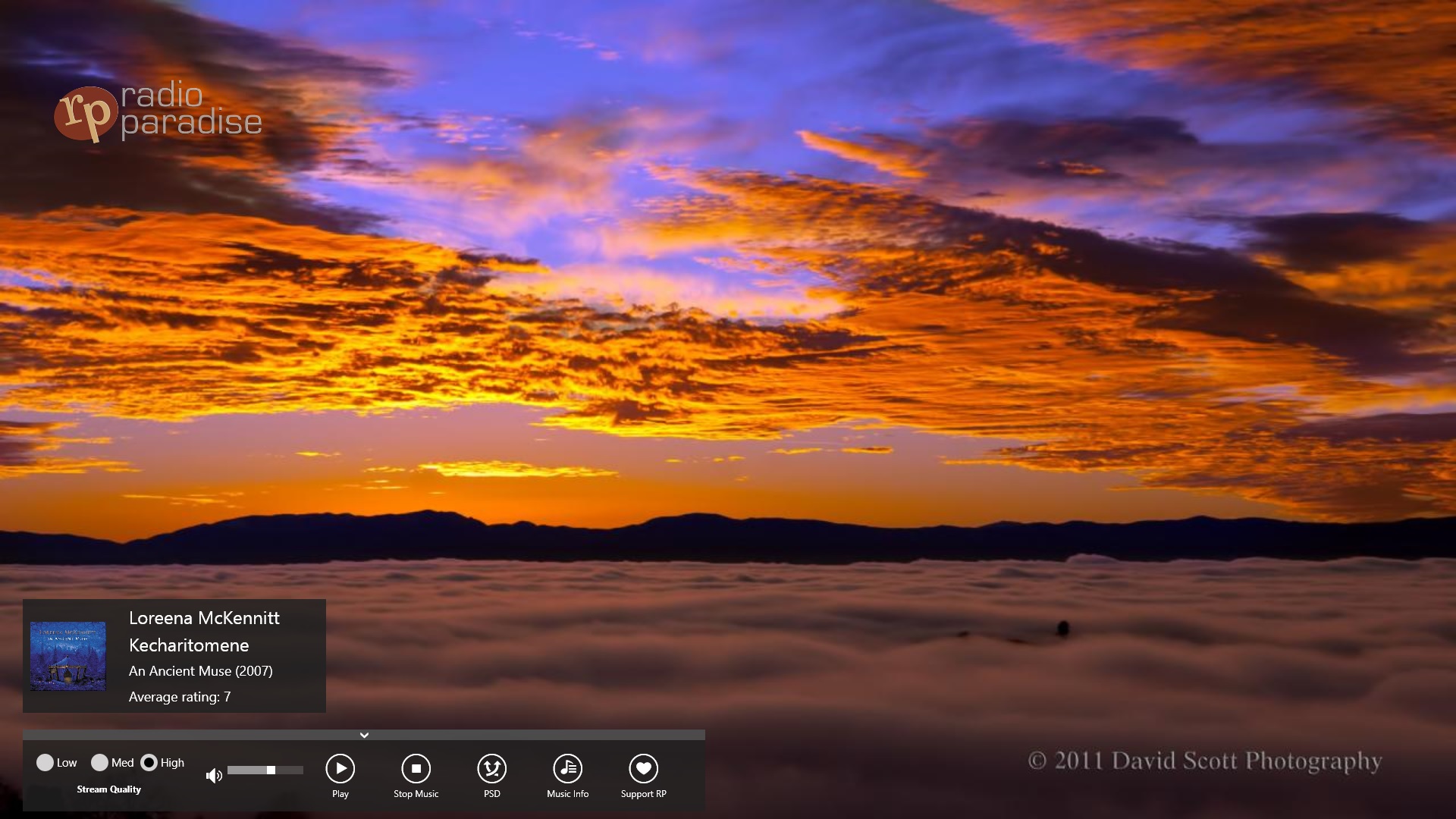
Task: Click the Support RP heart icon
Action: pyautogui.click(x=643, y=768)
